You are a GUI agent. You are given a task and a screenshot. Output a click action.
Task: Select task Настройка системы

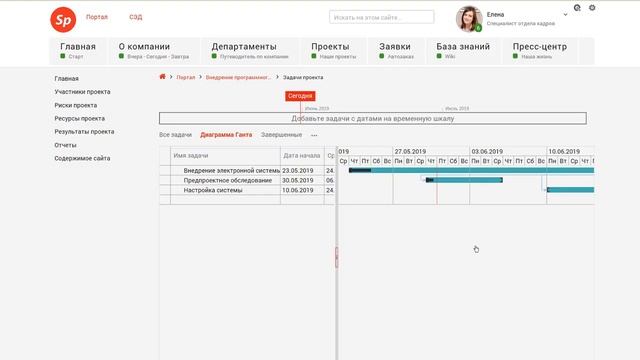pos(213,190)
